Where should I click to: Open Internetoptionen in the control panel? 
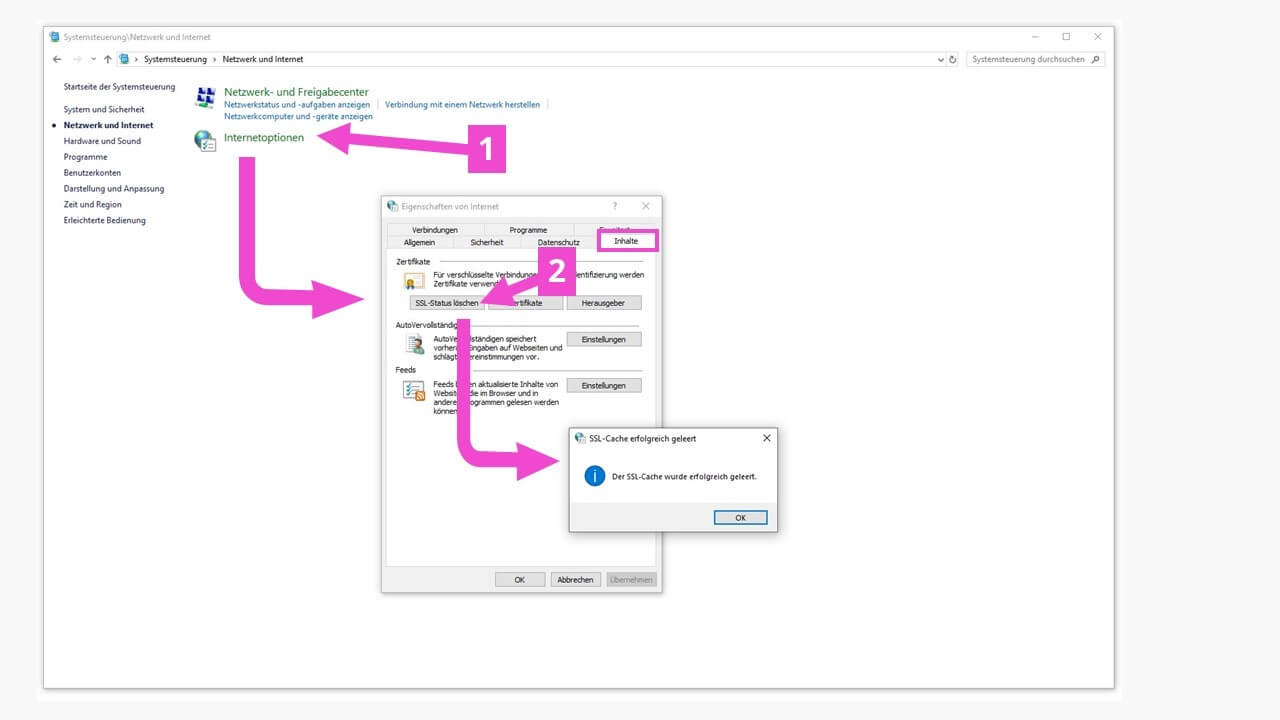point(264,138)
